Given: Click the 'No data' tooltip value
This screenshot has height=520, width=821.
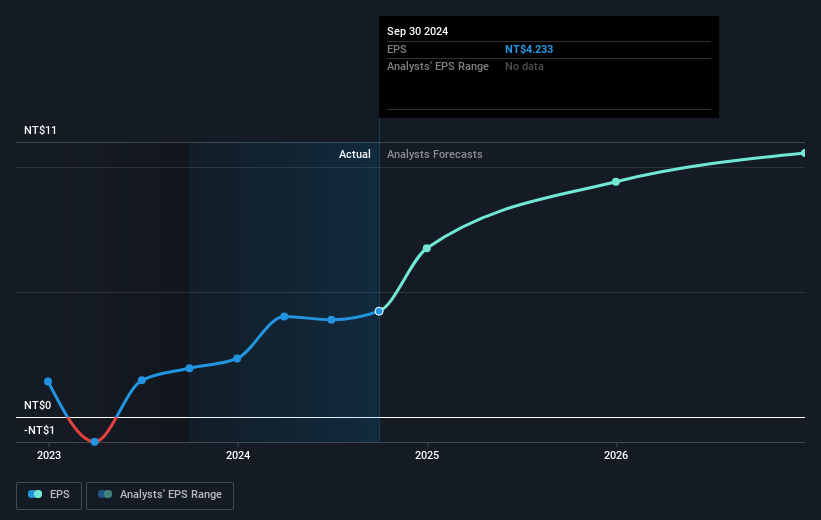Looking at the screenshot, I should pos(524,67).
